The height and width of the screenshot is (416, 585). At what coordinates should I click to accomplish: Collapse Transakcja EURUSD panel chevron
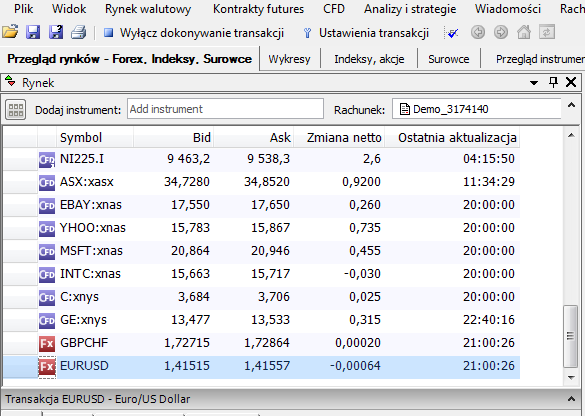tap(571, 399)
